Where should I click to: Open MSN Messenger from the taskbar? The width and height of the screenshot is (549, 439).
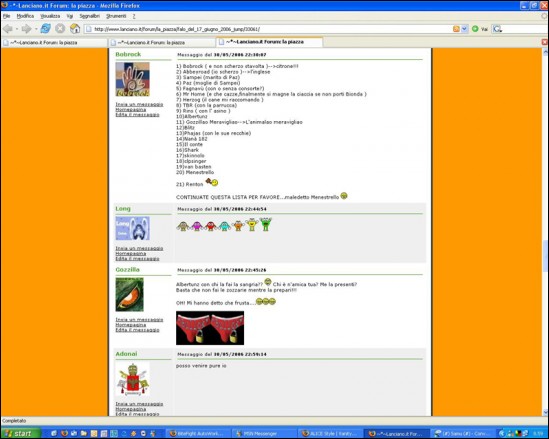coord(263,433)
